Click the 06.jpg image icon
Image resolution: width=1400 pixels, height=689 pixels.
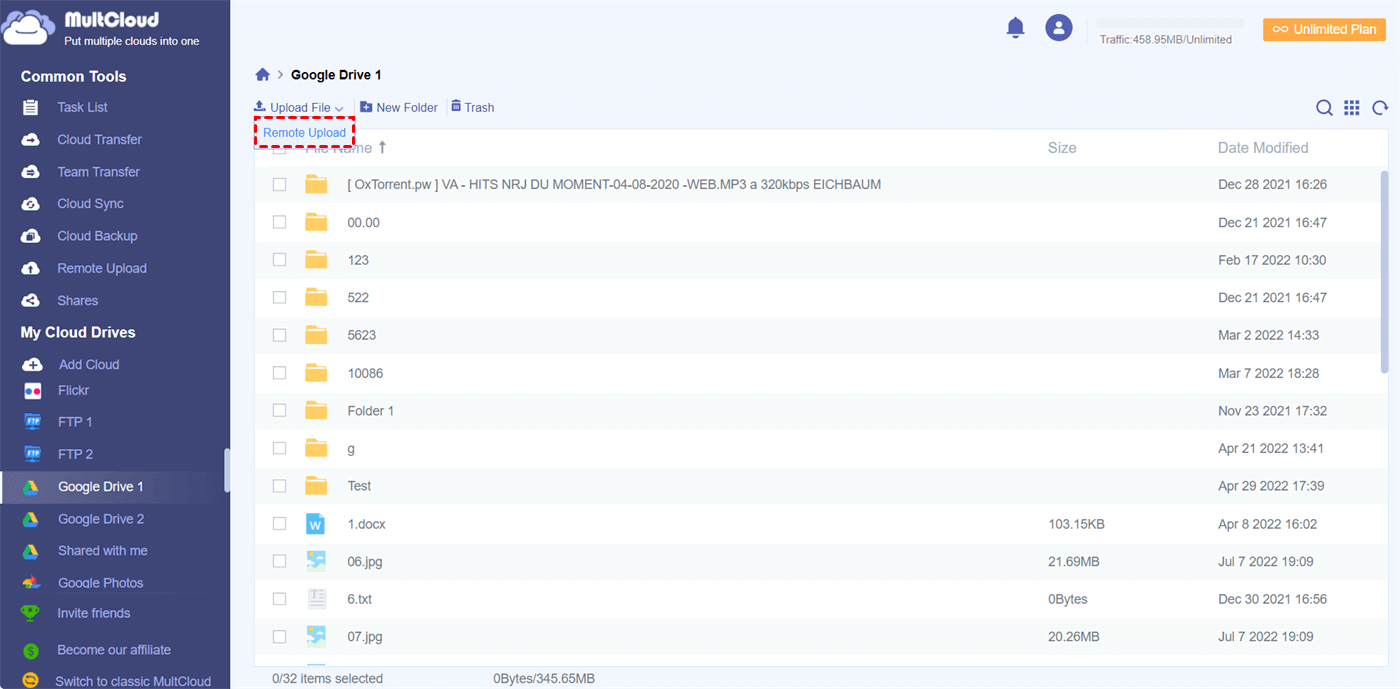point(316,561)
